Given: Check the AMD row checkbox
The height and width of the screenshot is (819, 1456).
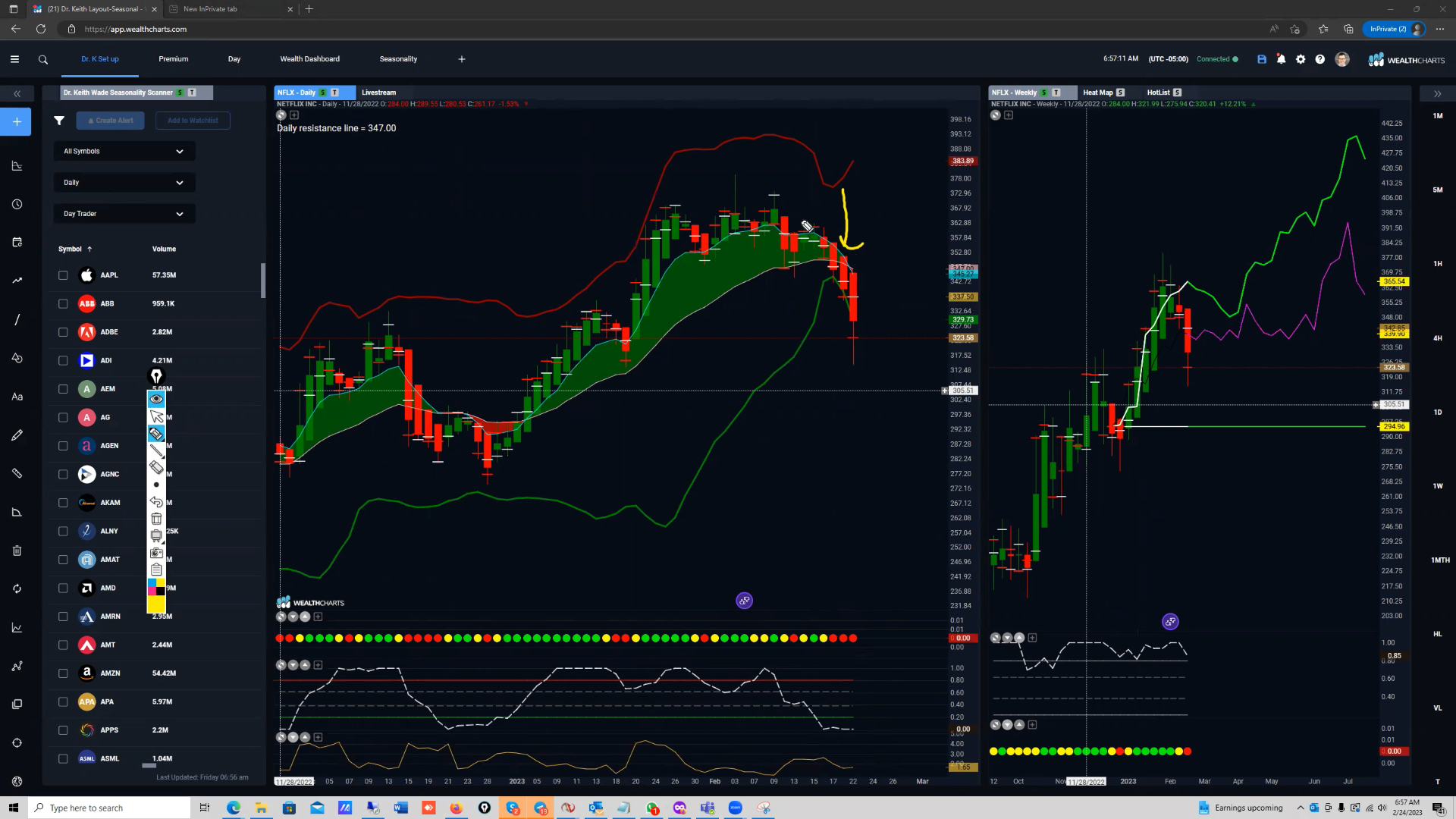Looking at the screenshot, I should 63,588.
